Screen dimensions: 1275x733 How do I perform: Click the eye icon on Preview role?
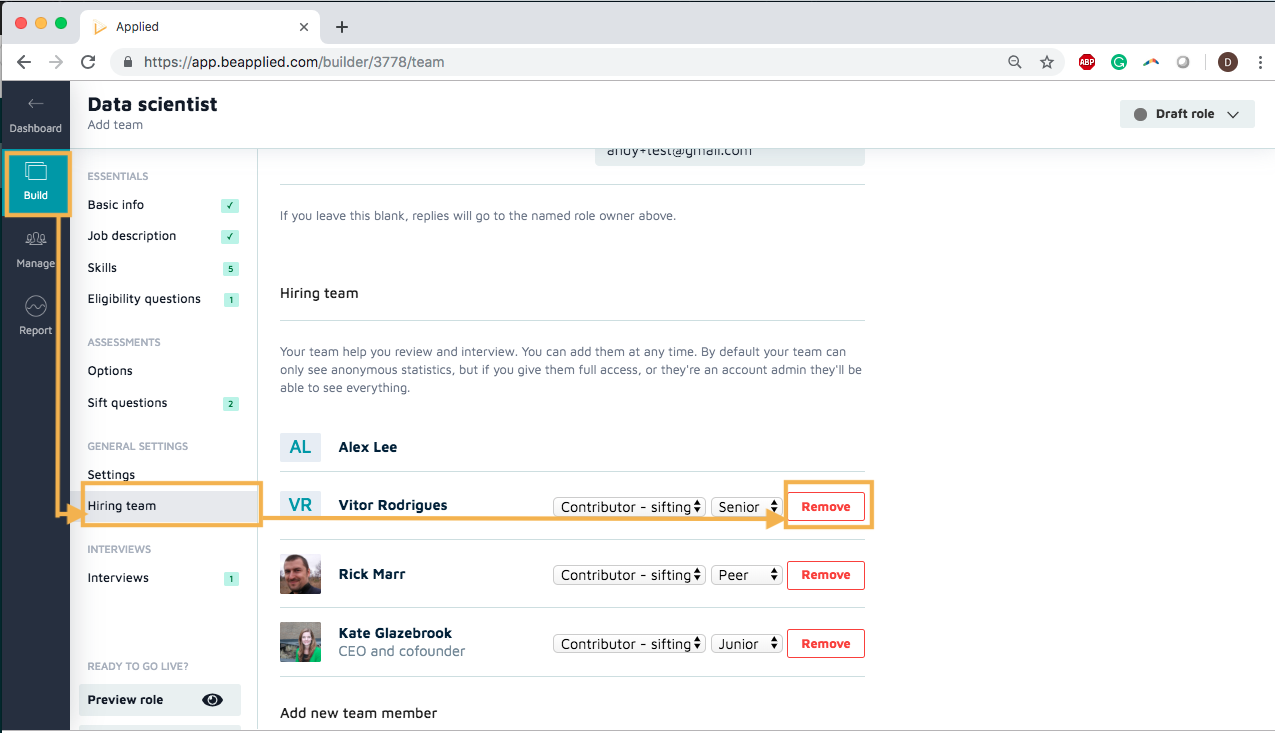(212, 700)
